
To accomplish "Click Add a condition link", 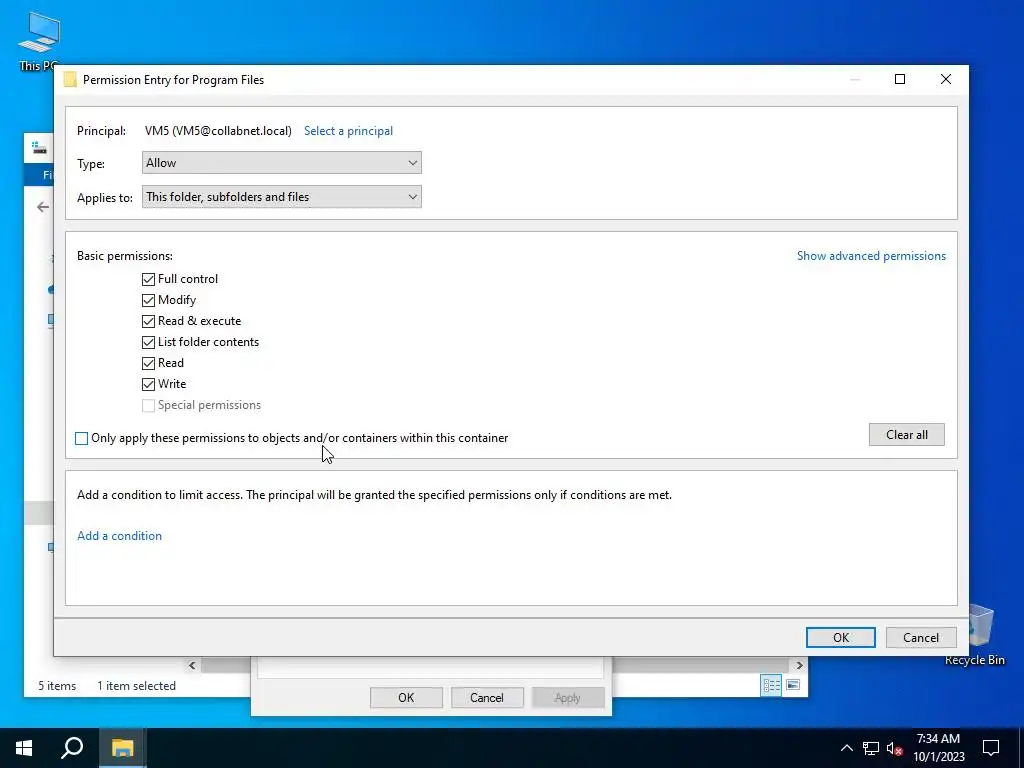I will 120,536.
